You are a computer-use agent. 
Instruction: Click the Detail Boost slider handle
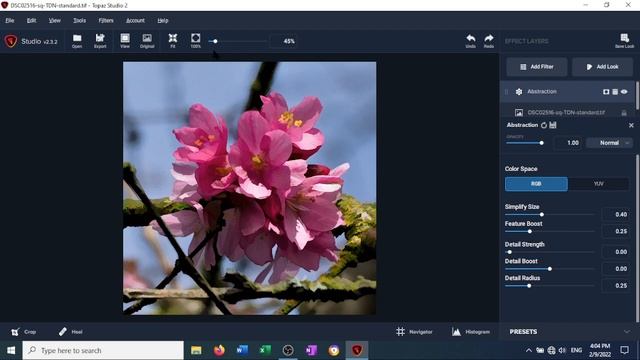(550, 269)
